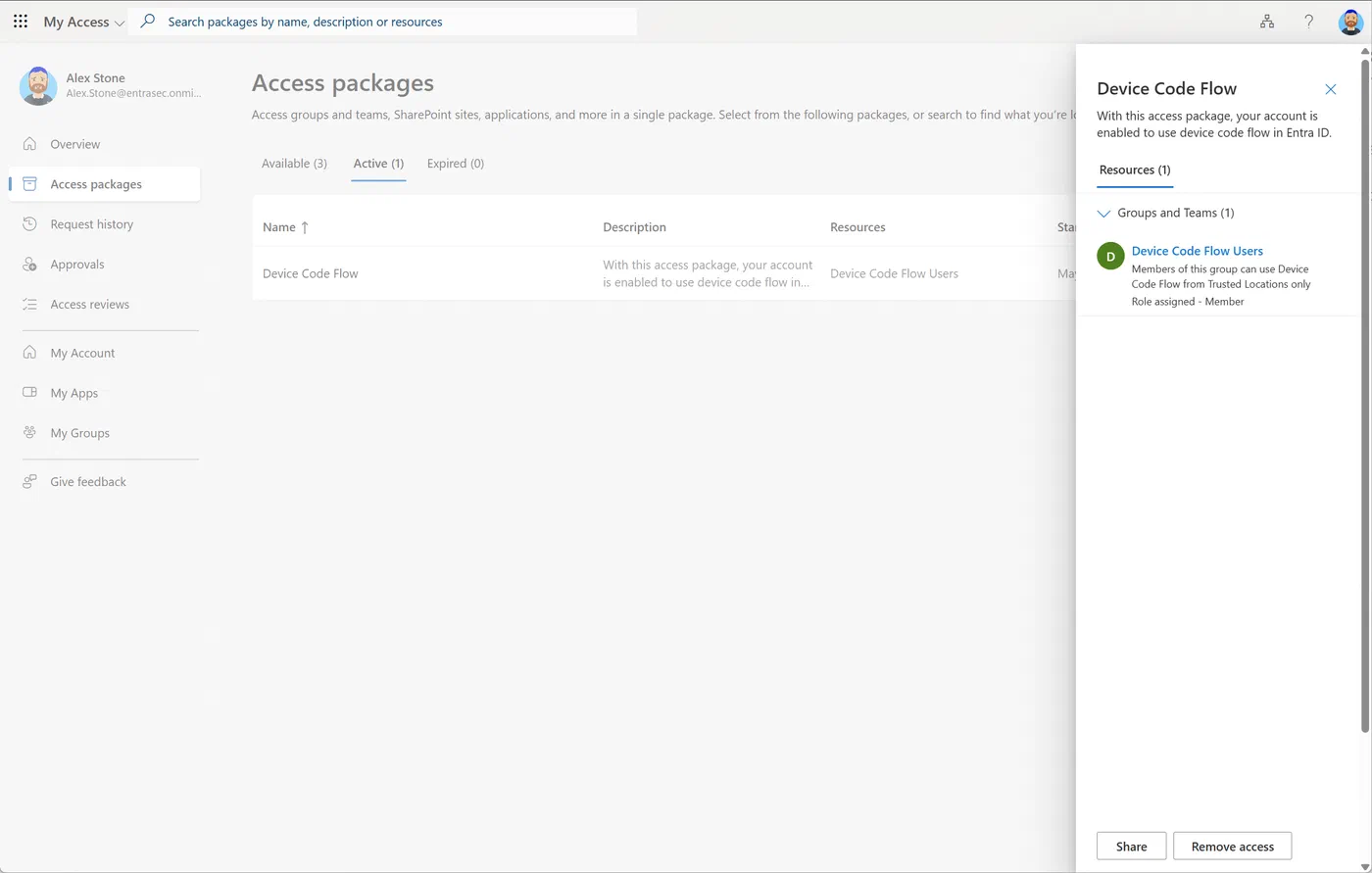Screen dimensions: 1372x873
Task: Open the account avatar in top right
Action: click(1350, 22)
